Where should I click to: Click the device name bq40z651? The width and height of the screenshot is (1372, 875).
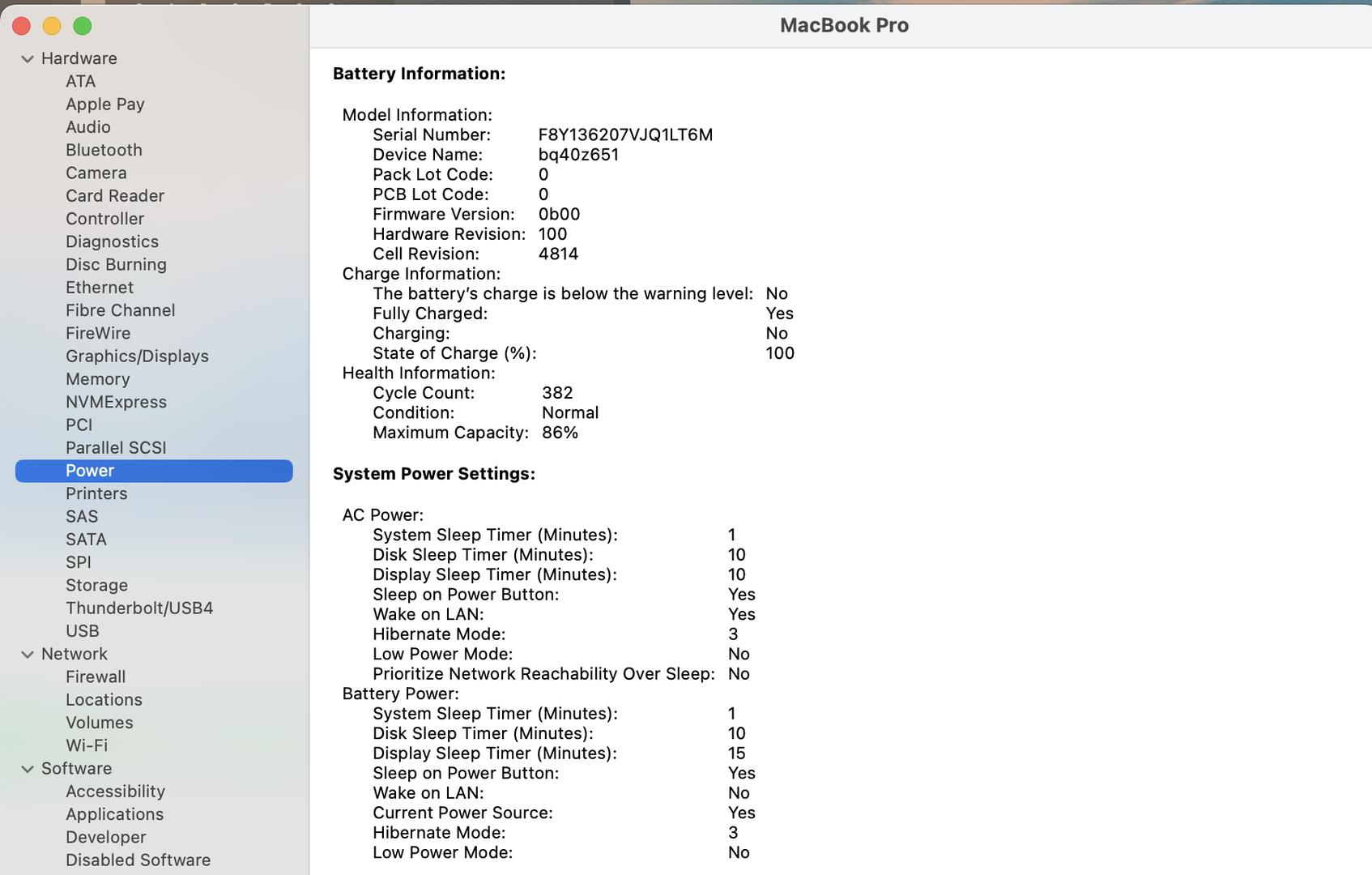click(x=578, y=155)
